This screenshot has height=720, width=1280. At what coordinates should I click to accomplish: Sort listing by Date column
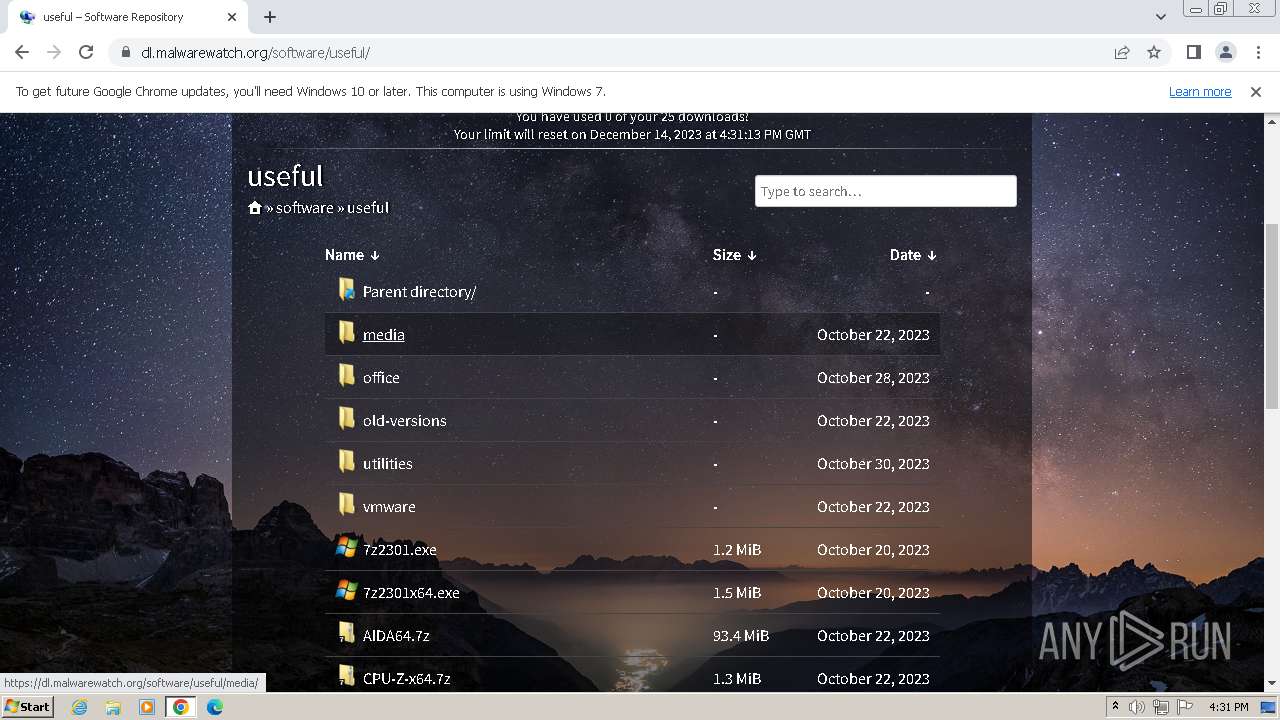point(913,255)
